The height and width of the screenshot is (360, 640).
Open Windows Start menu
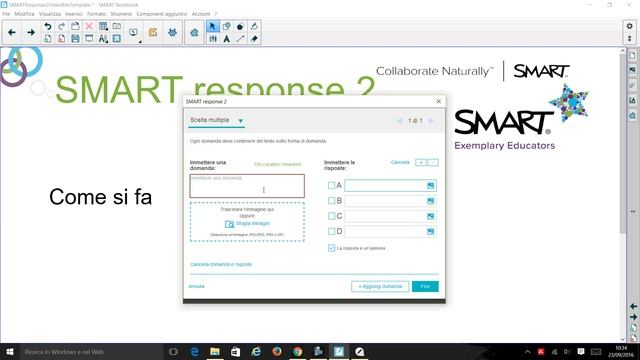coord(10,352)
